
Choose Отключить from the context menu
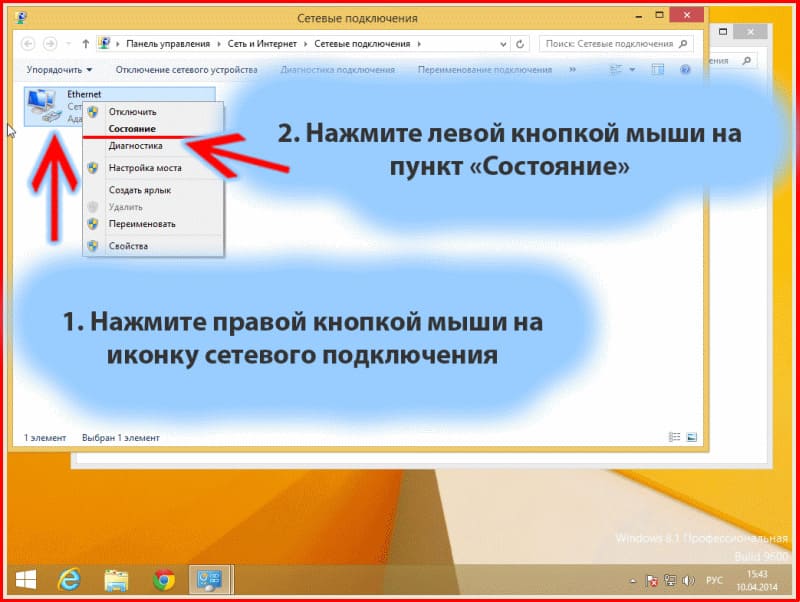(x=153, y=112)
